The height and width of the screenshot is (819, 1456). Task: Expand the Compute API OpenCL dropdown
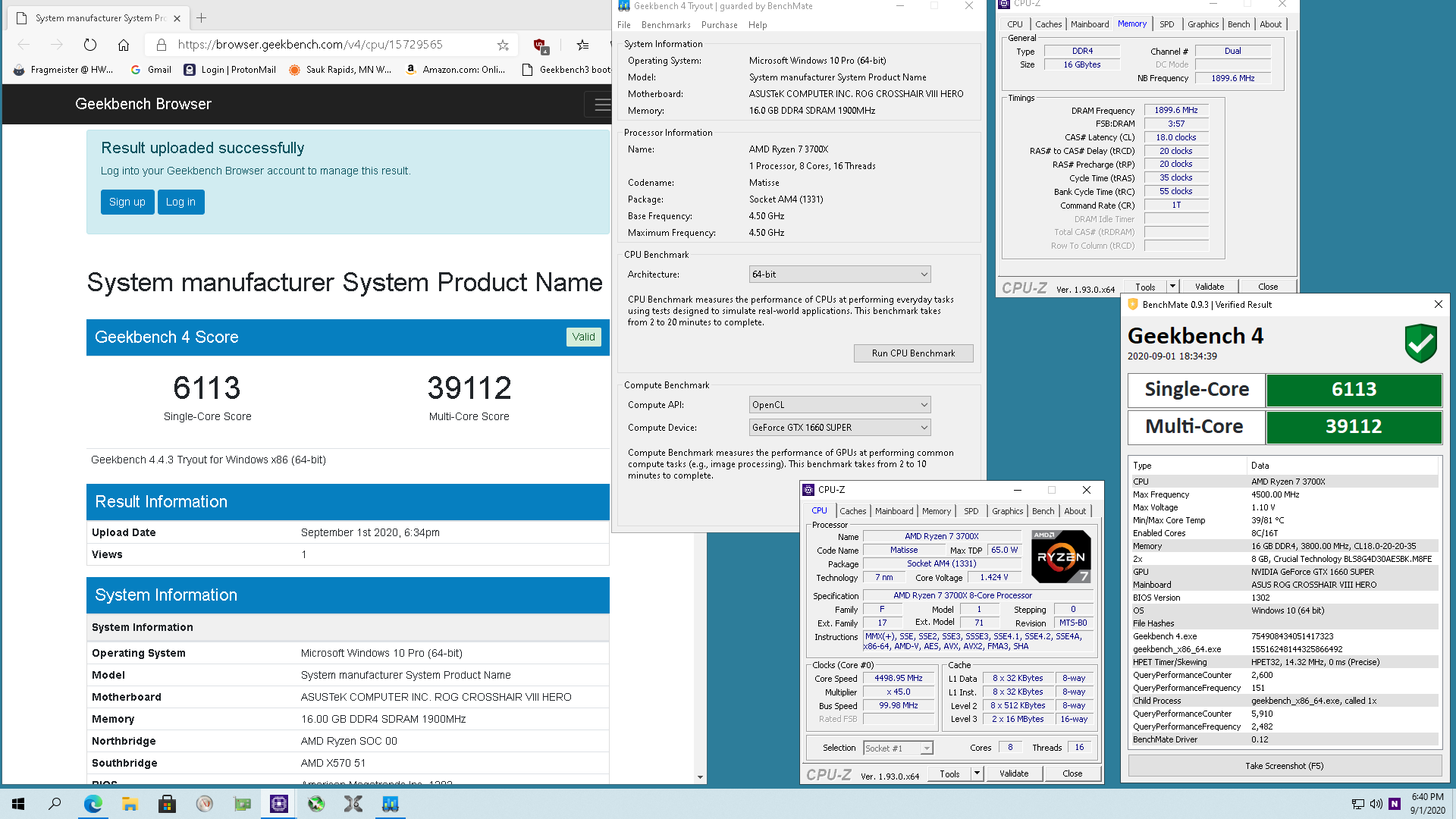coord(839,405)
